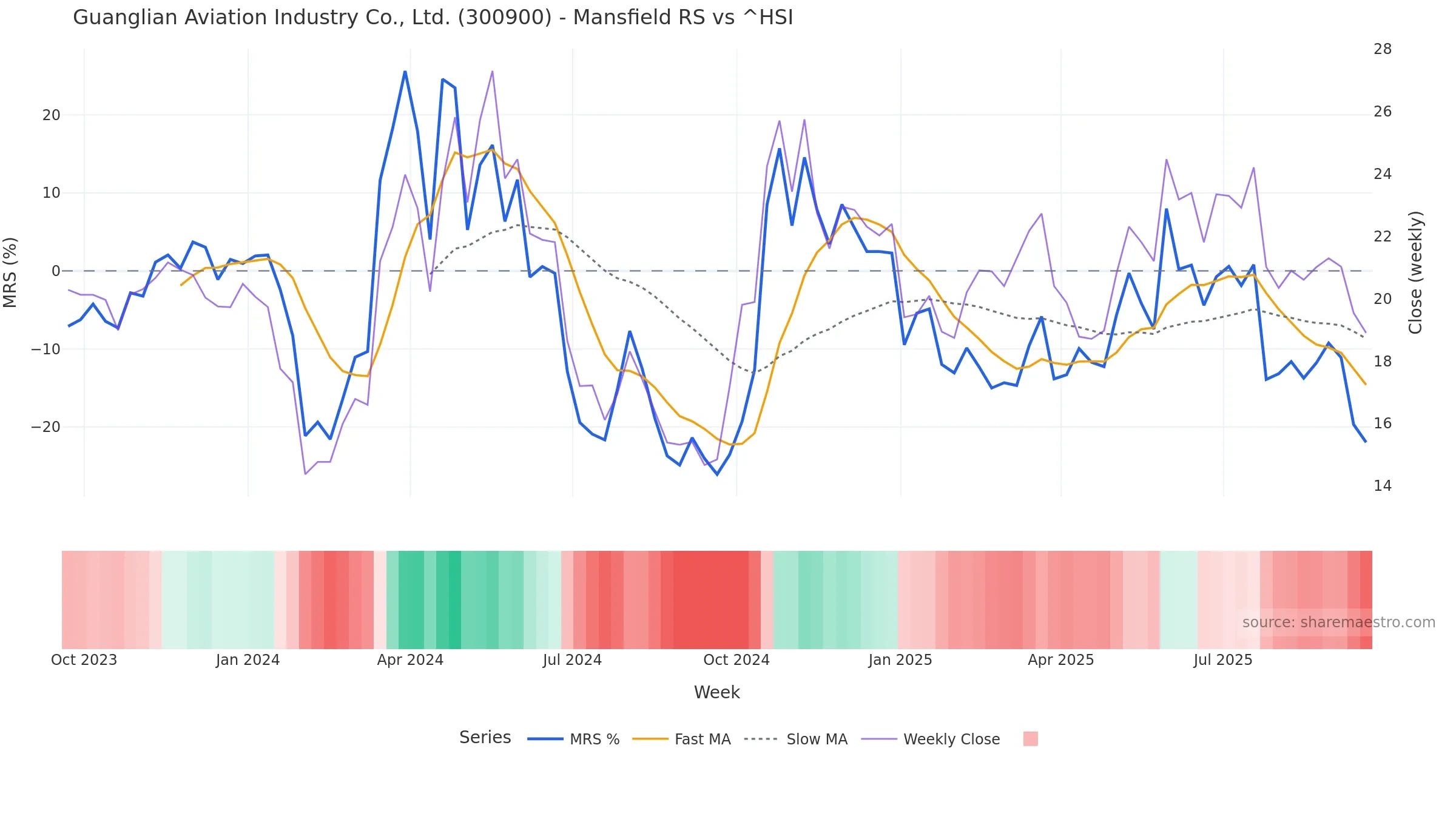Image resolution: width=1456 pixels, height=819 pixels.
Task: Click the '10' left axis tick label
Action: [x=52, y=193]
